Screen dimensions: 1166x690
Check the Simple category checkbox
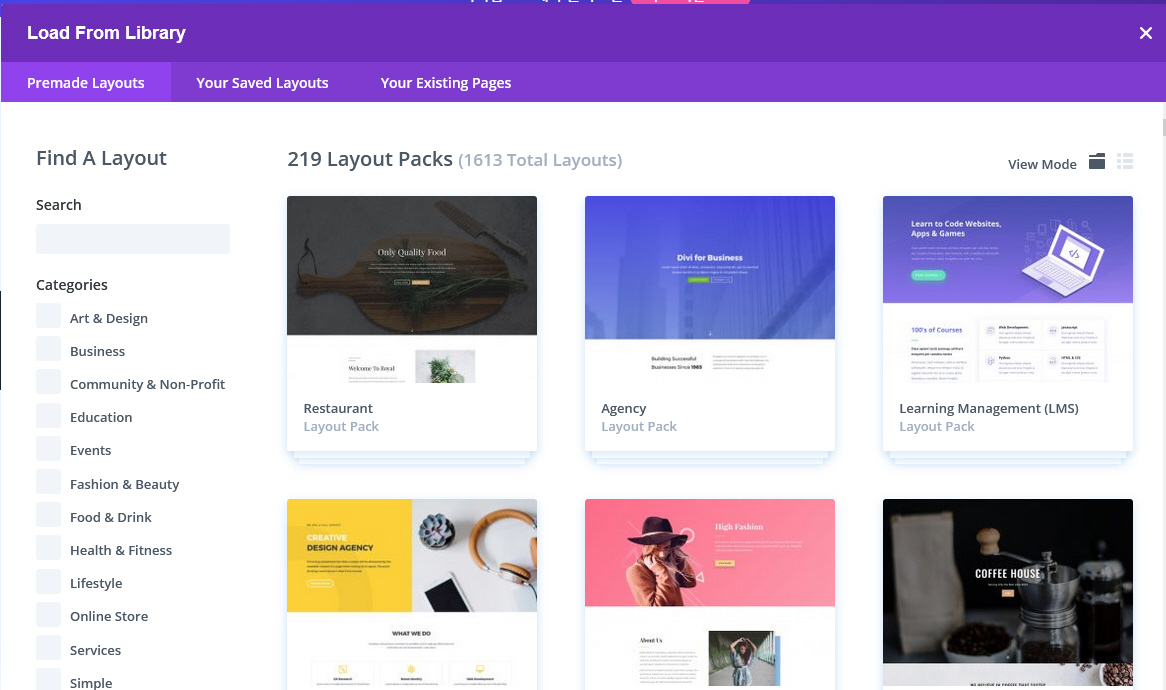point(48,679)
